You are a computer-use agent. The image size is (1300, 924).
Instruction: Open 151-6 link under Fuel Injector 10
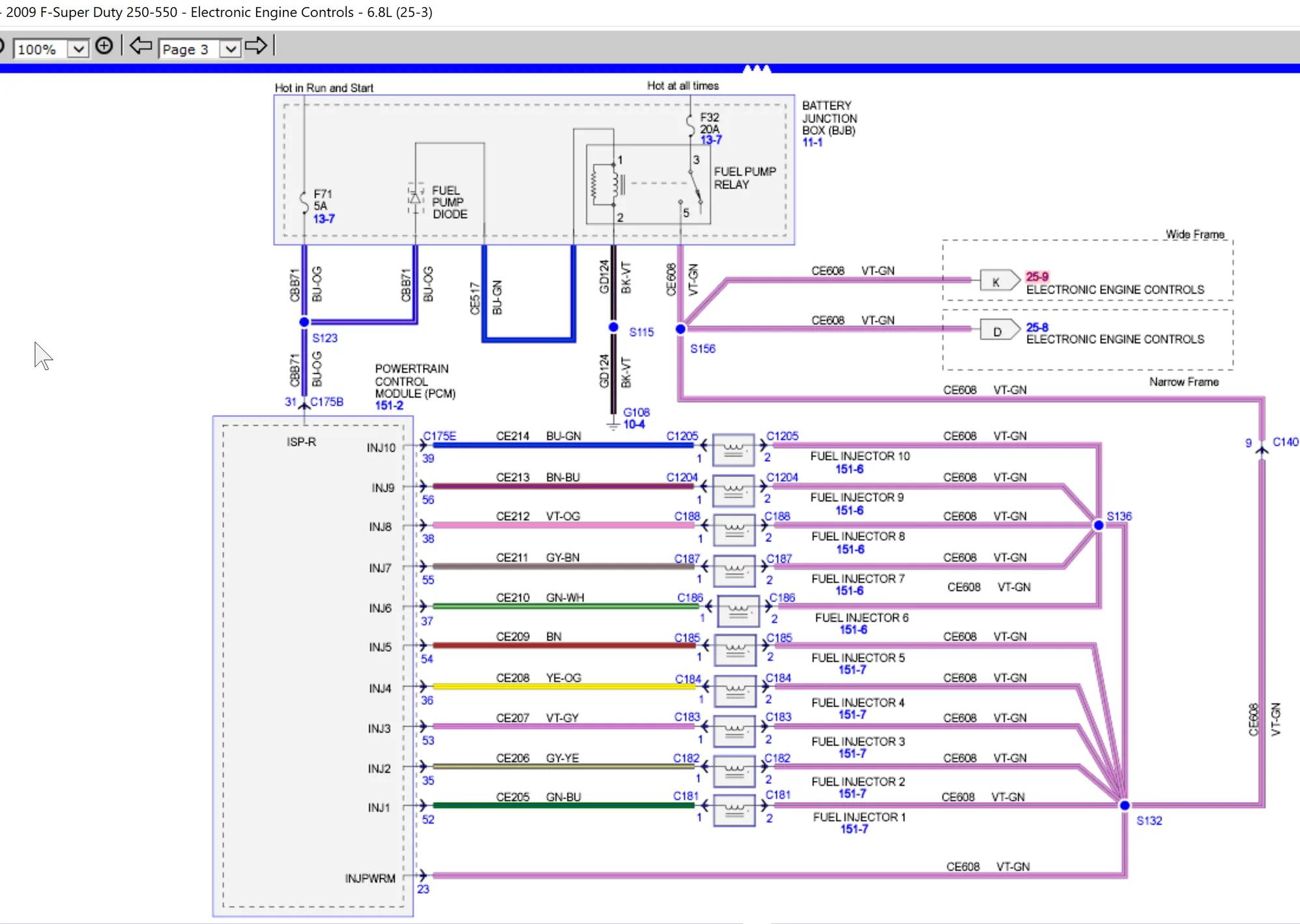pyautogui.click(x=850, y=469)
